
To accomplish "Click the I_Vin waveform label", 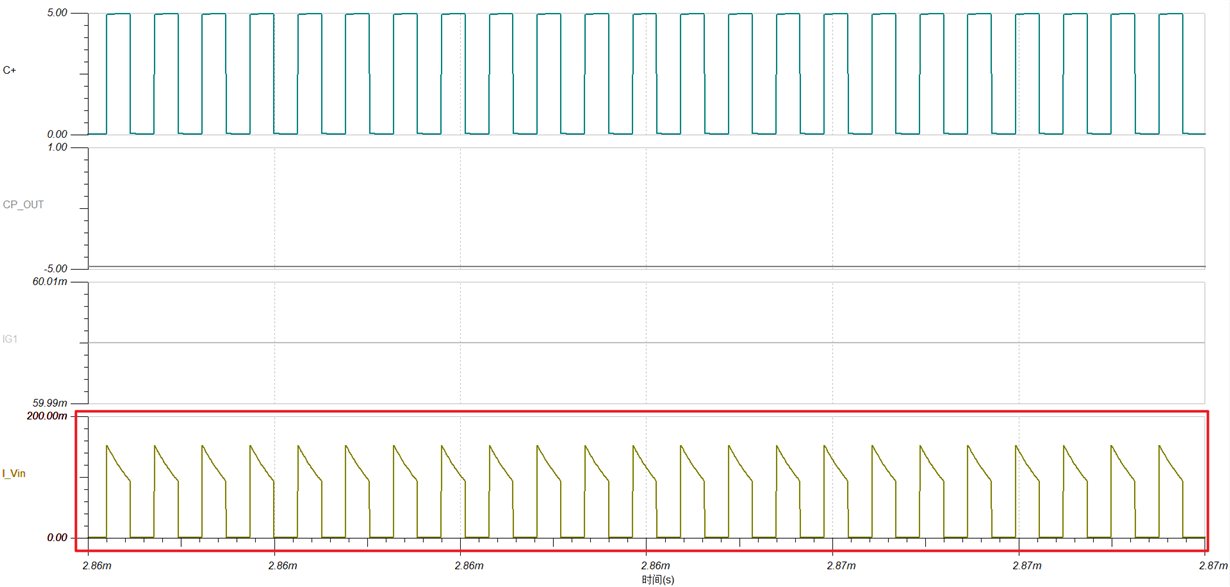I will [14, 473].
